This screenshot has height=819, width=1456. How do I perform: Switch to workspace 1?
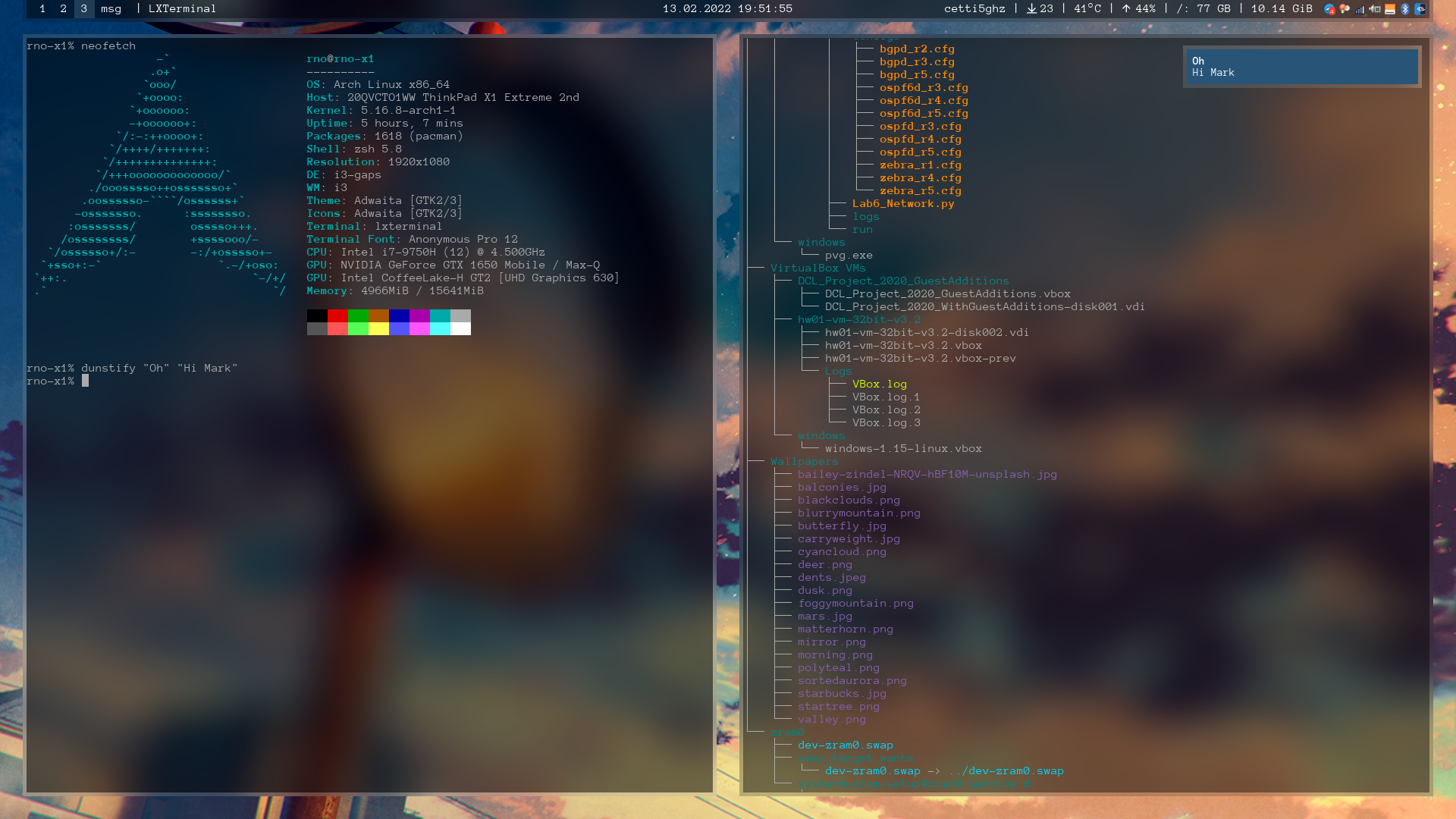click(x=42, y=8)
